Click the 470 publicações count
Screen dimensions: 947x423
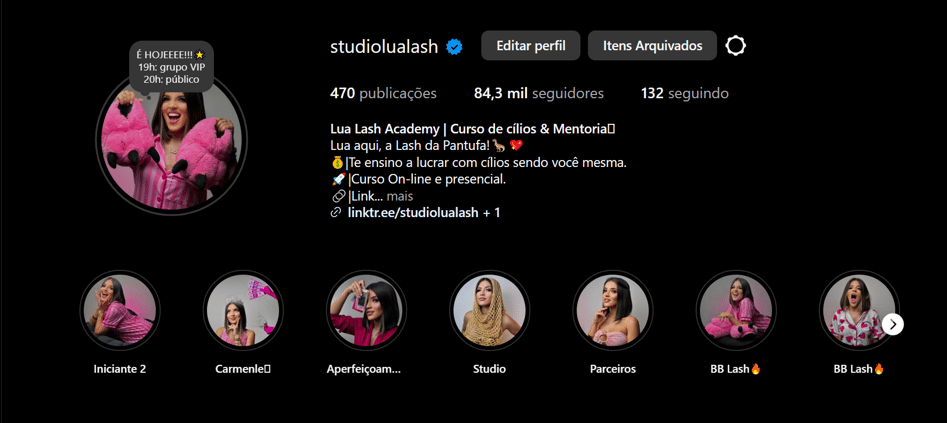pyautogui.click(x=384, y=94)
